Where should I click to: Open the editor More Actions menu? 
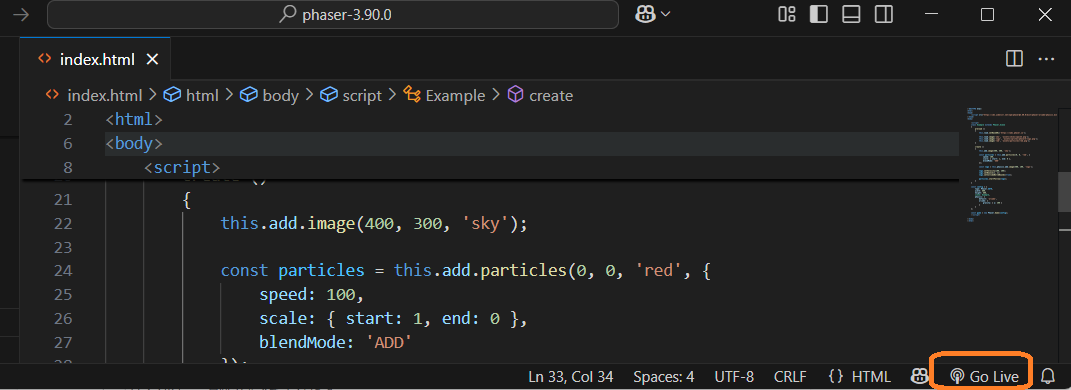click(x=1046, y=59)
